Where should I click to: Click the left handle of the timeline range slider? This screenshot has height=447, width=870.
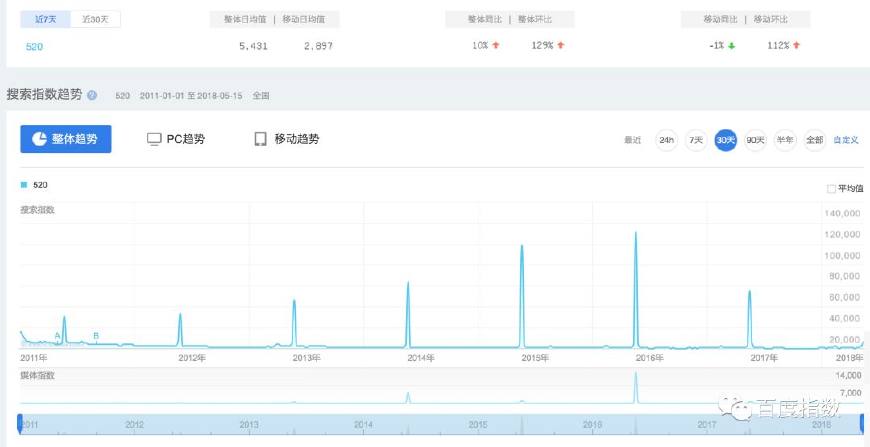pos(20,424)
